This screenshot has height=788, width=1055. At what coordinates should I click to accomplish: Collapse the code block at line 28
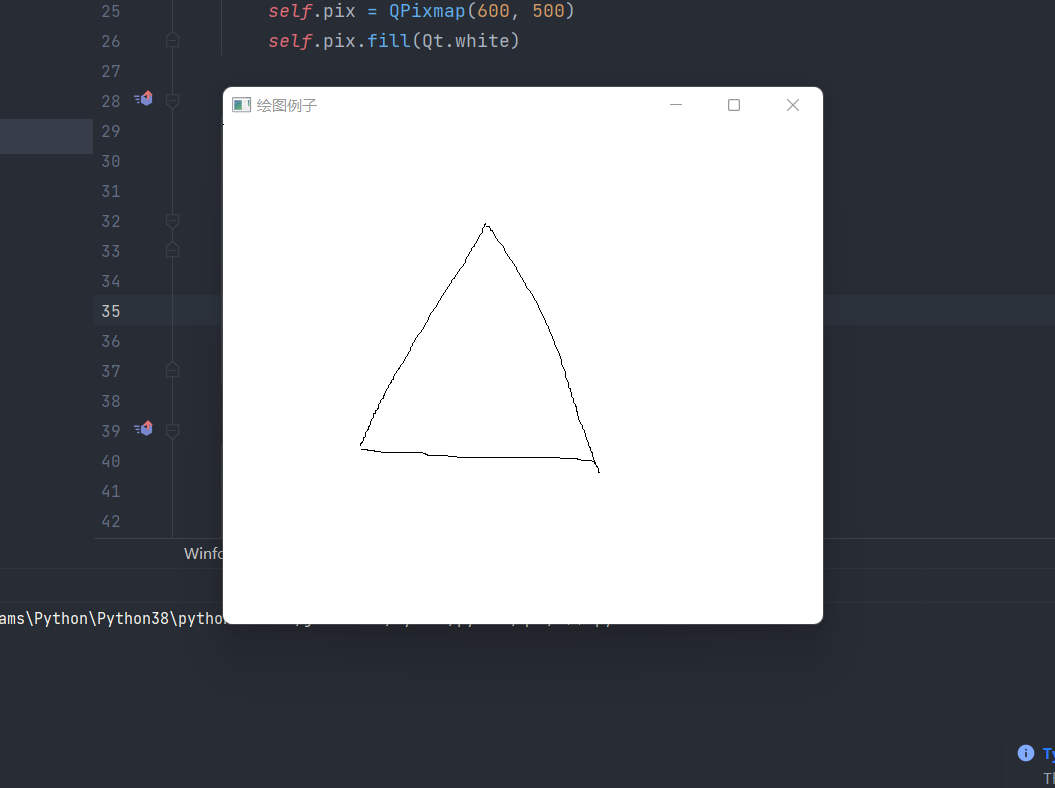(x=172, y=101)
